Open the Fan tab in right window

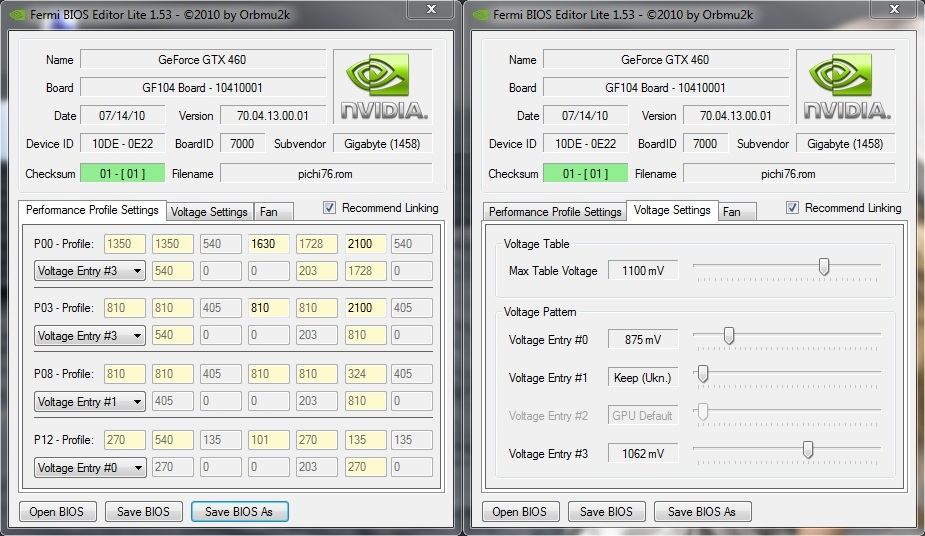tap(737, 212)
